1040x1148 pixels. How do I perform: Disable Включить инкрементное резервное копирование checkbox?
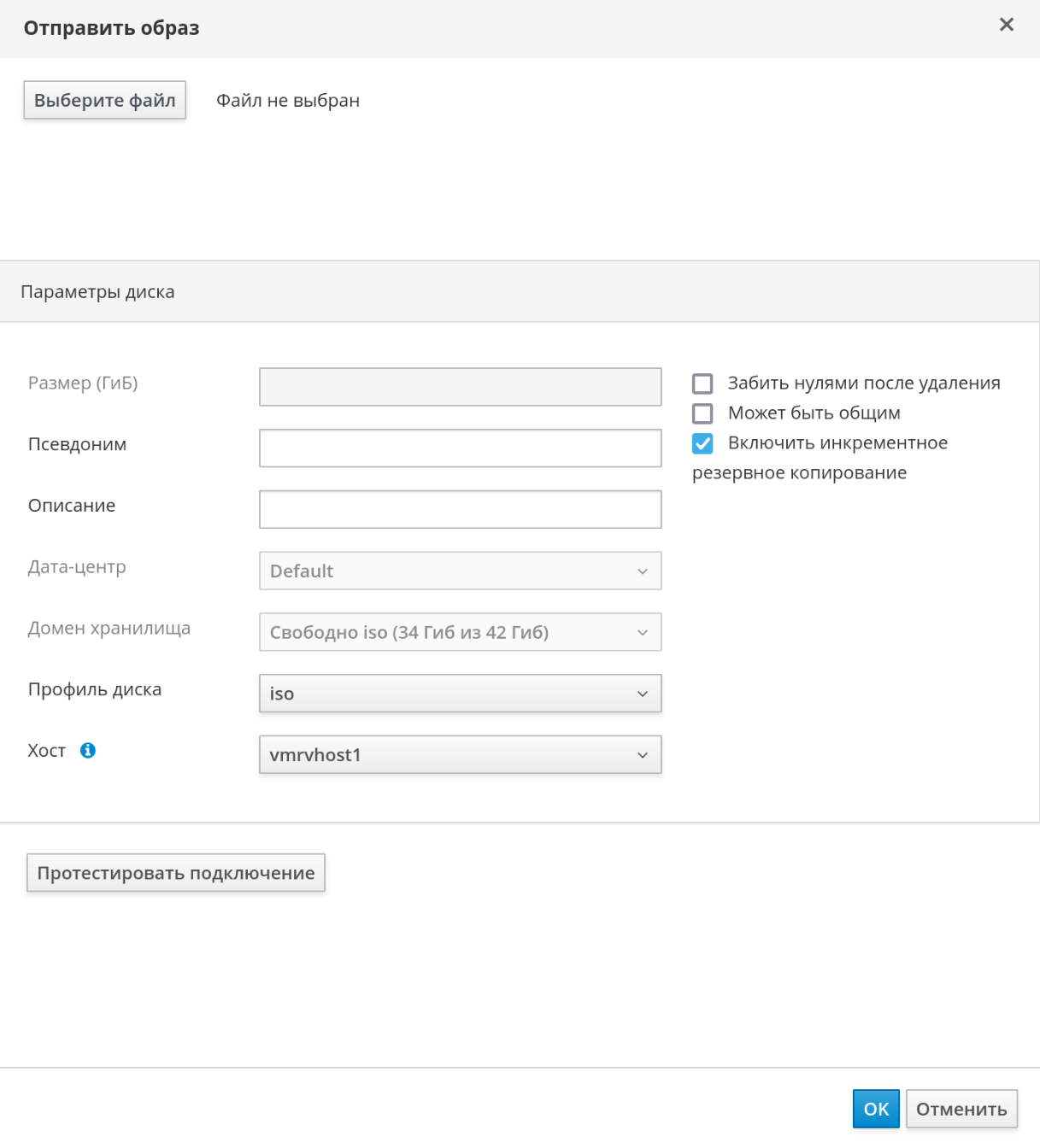tap(702, 443)
